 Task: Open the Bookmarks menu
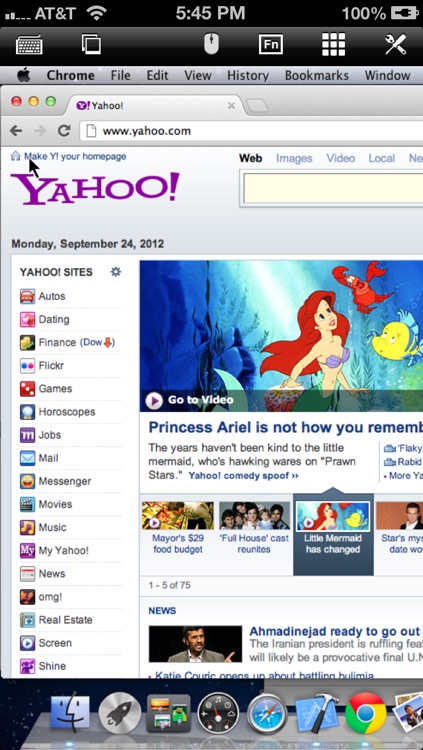click(316, 76)
